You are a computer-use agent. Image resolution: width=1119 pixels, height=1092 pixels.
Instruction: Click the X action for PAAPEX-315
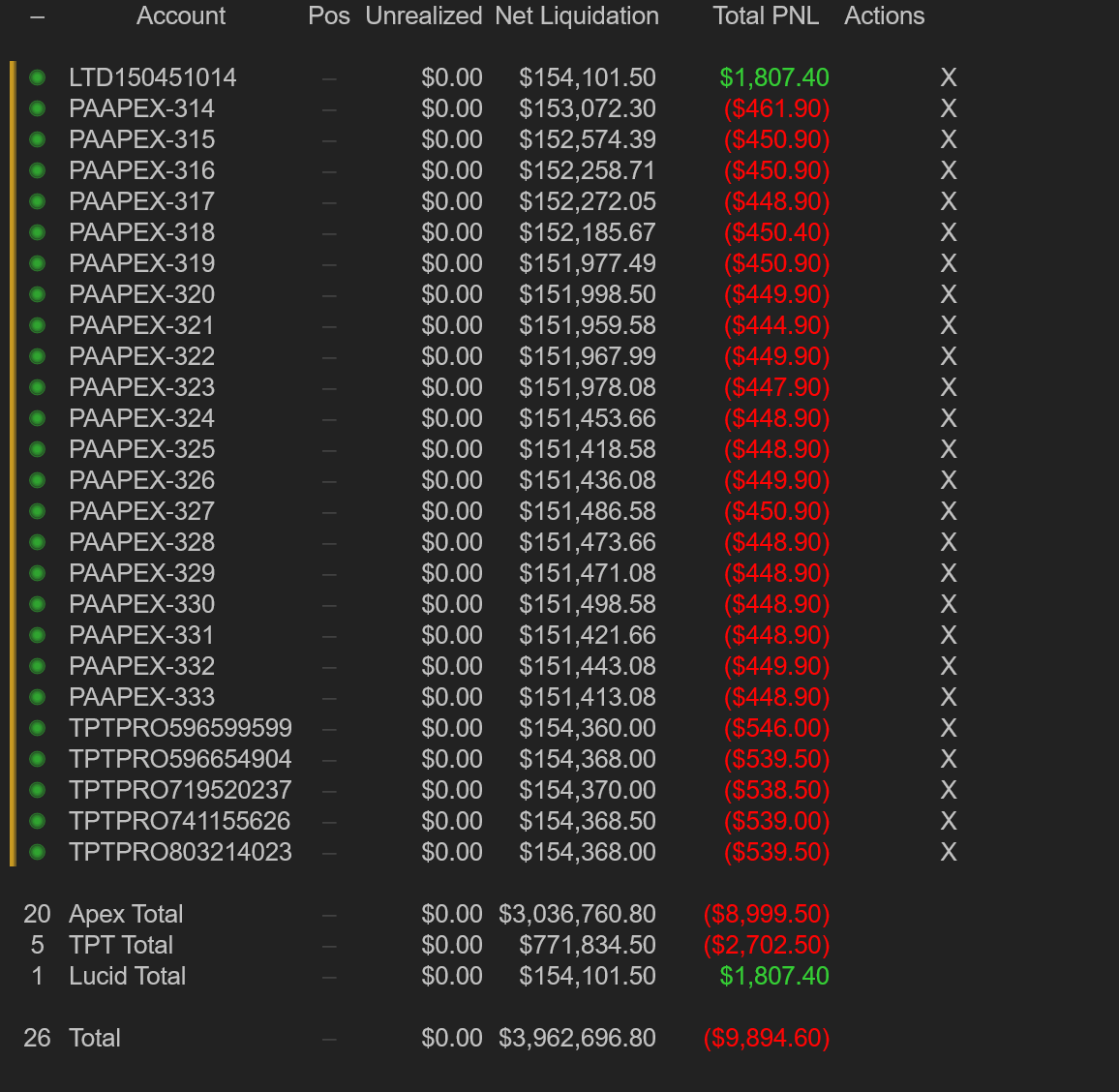pos(948,139)
